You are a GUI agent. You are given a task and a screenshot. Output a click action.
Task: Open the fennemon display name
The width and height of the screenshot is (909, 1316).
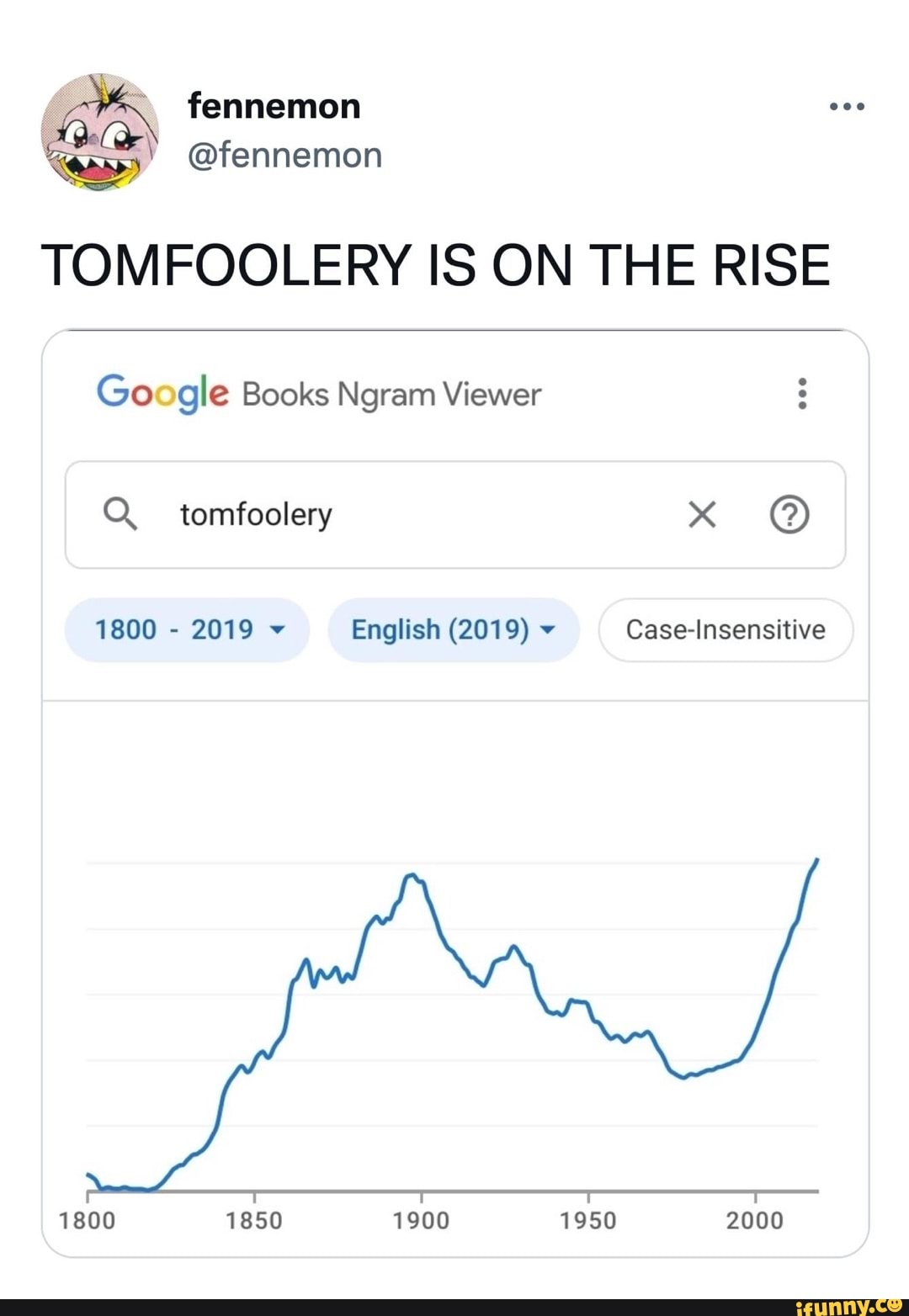274,107
